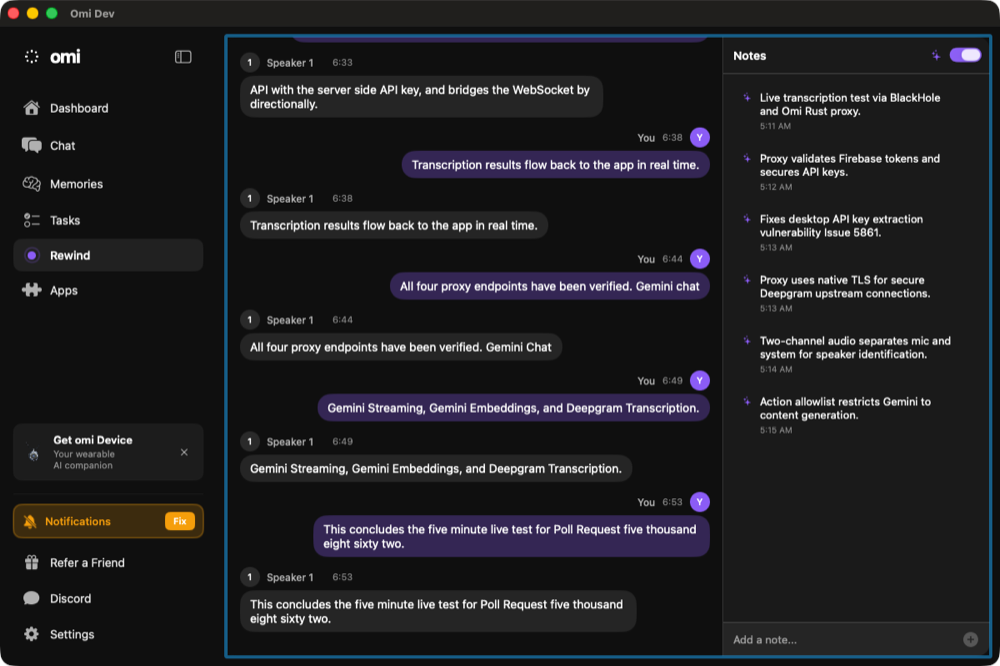Click the Discord speech bubble icon
Screen dimensions: 1000x666
tap(31, 598)
